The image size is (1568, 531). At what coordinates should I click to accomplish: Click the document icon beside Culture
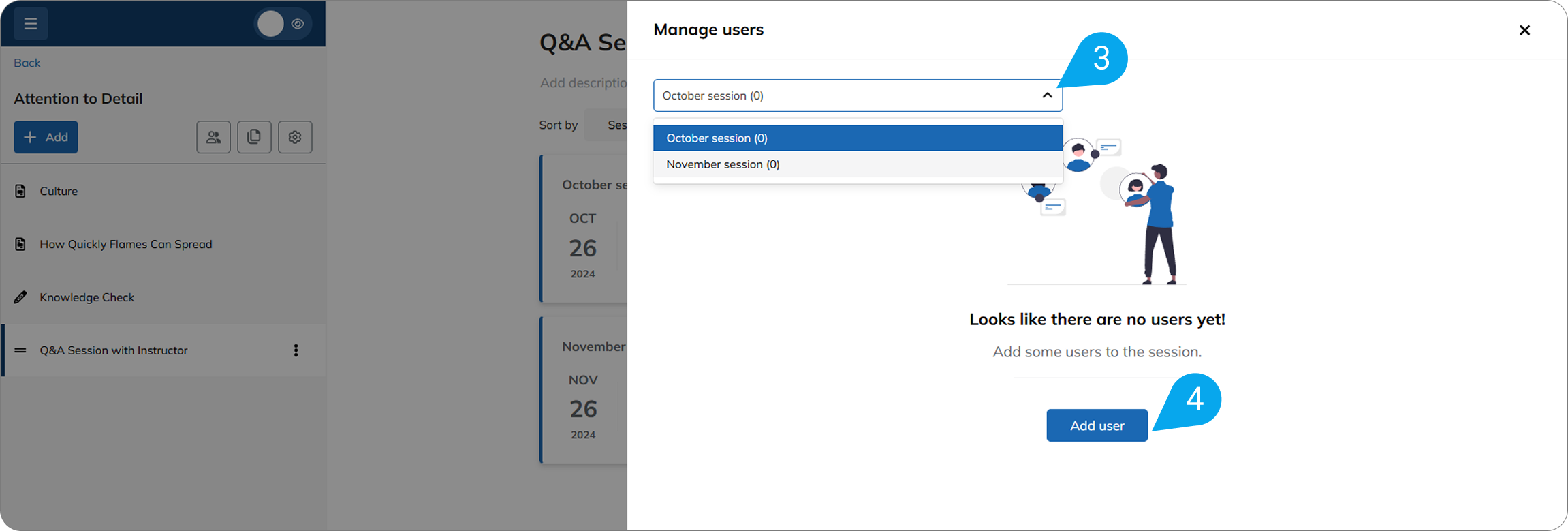click(20, 191)
